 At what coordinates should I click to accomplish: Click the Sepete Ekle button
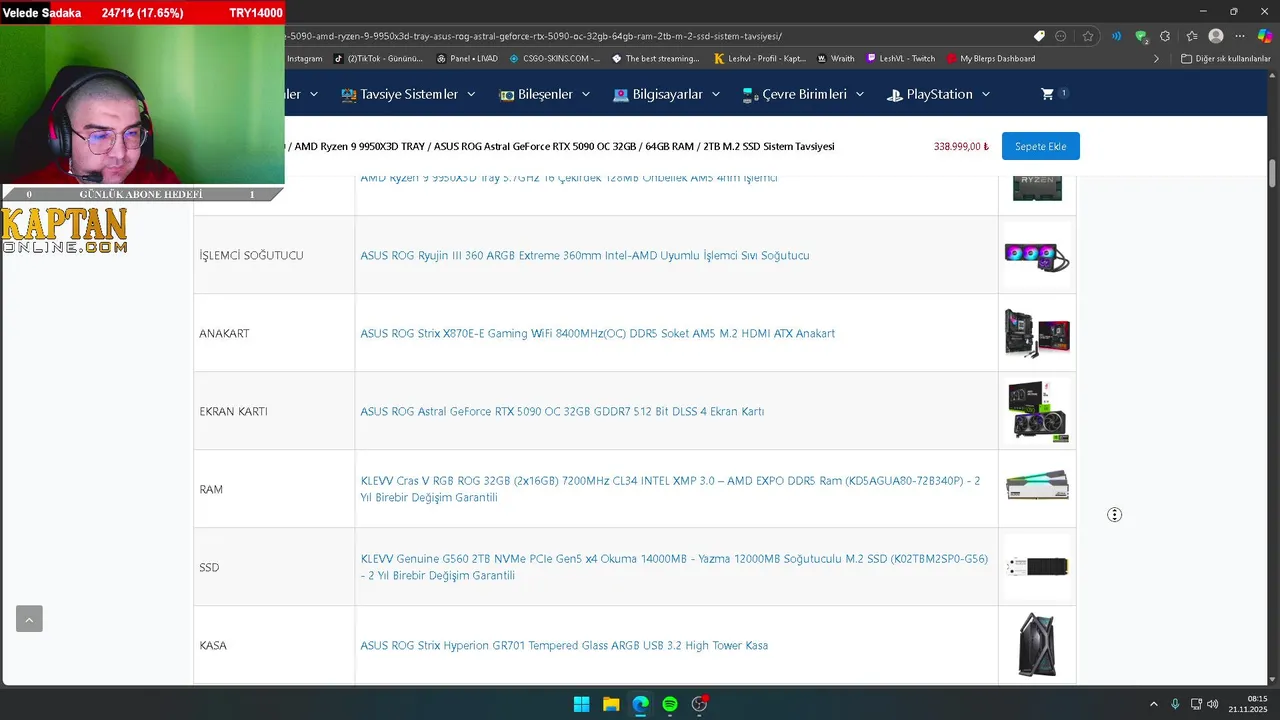[x=1041, y=146]
